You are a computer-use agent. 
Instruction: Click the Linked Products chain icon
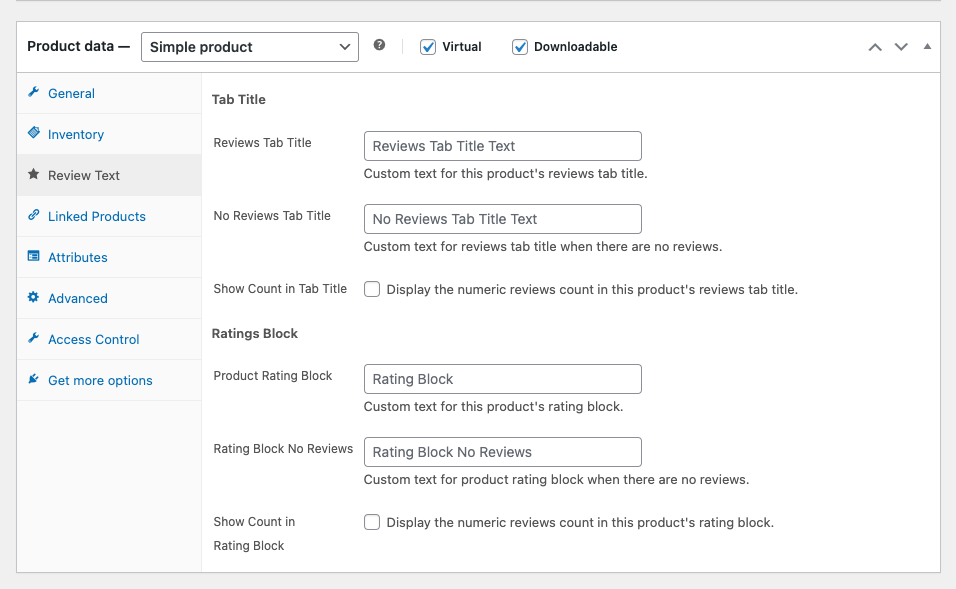coord(34,216)
